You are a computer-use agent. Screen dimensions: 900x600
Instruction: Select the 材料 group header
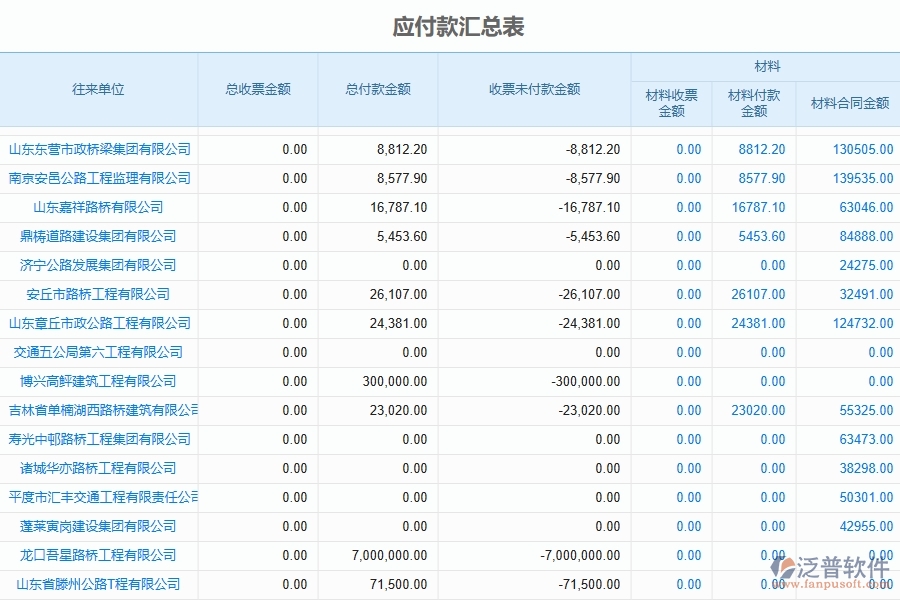765,66
